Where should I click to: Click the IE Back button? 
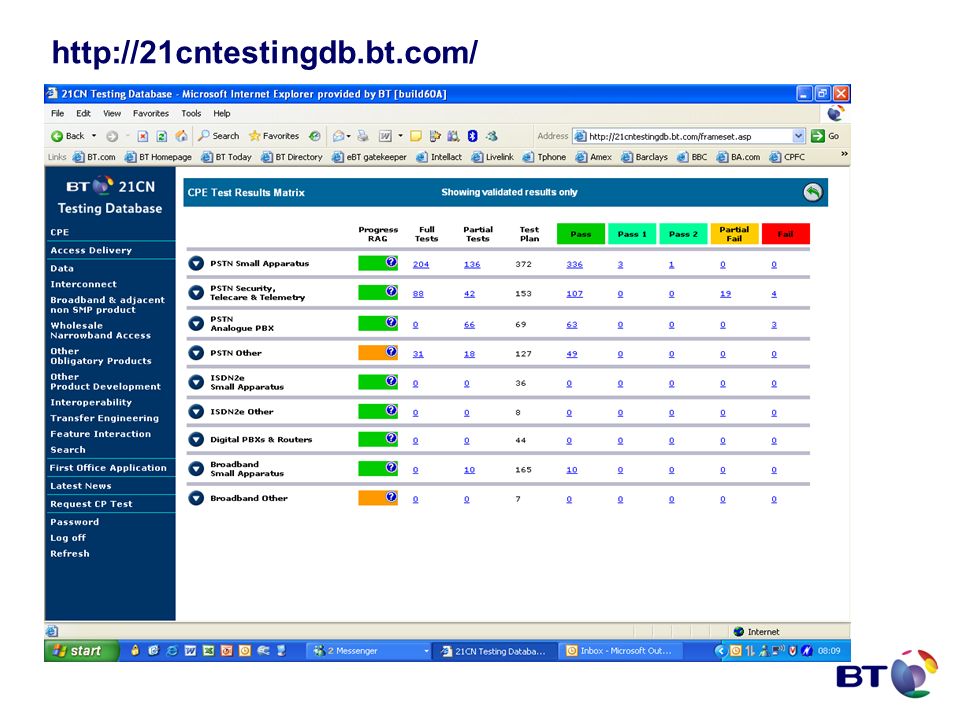point(68,136)
